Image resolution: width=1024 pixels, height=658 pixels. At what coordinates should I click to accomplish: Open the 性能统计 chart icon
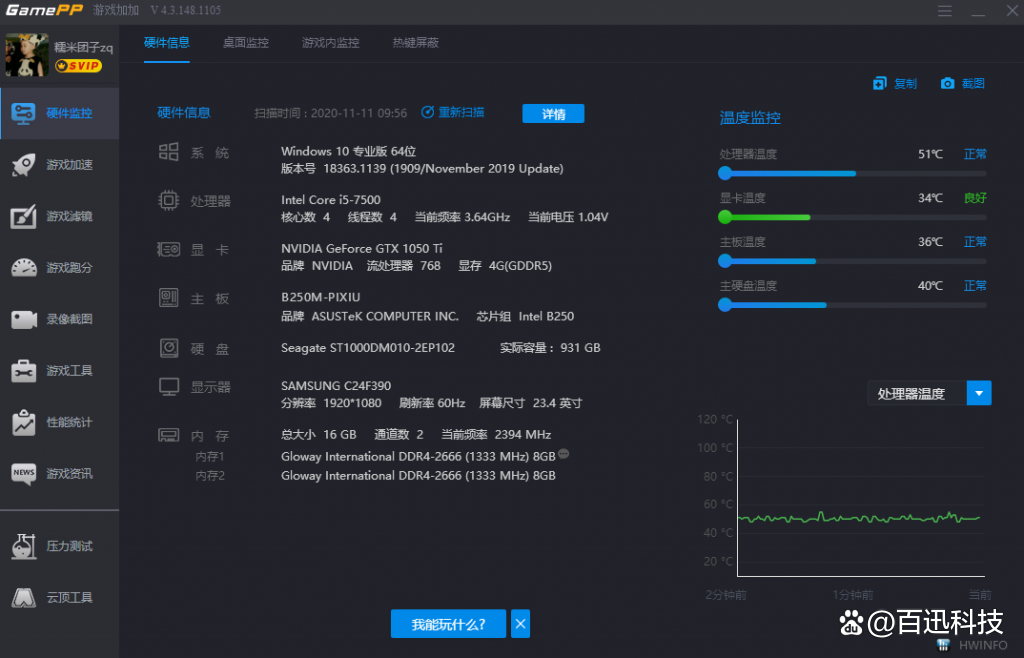coord(24,422)
